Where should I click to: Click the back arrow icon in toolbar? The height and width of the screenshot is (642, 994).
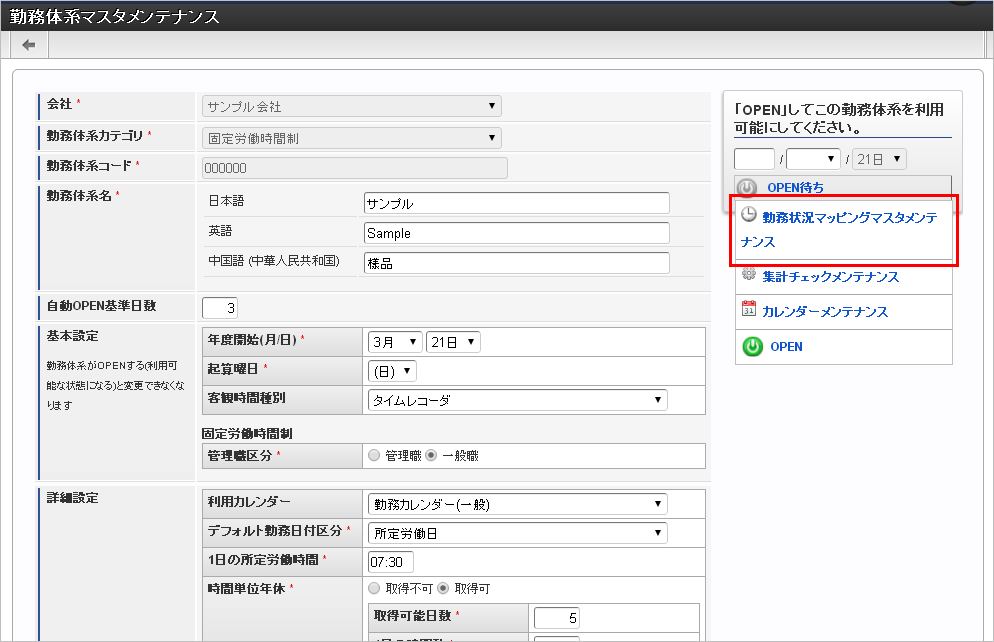(x=29, y=45)
